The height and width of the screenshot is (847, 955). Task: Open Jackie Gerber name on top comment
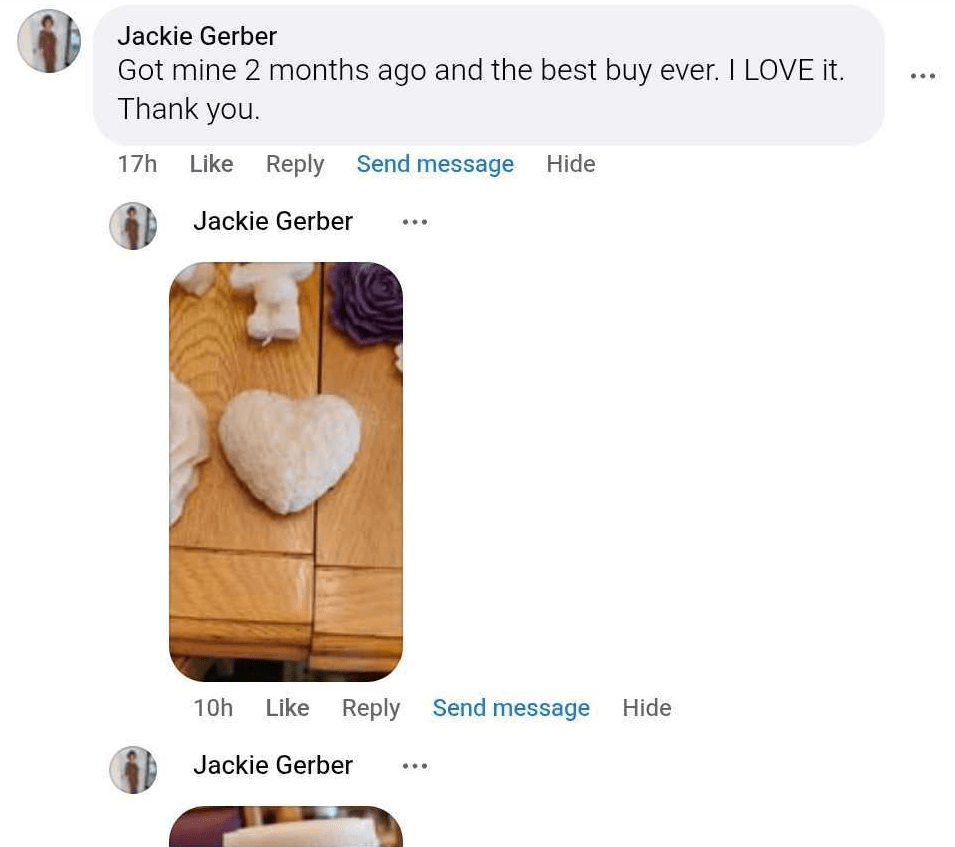[197, 36]
